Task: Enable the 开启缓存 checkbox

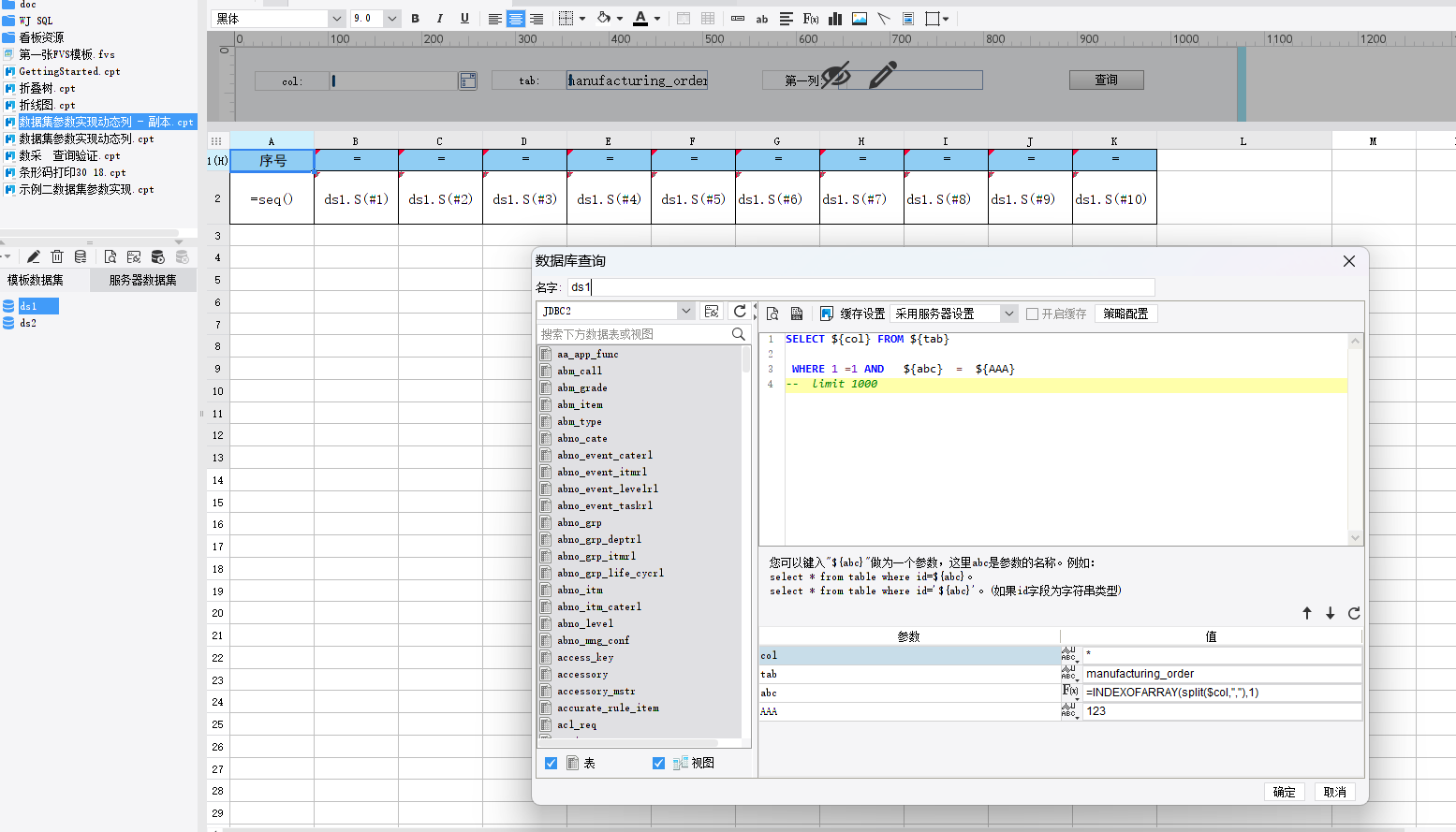Action: pyautogui.click(x=1032, y=314)
